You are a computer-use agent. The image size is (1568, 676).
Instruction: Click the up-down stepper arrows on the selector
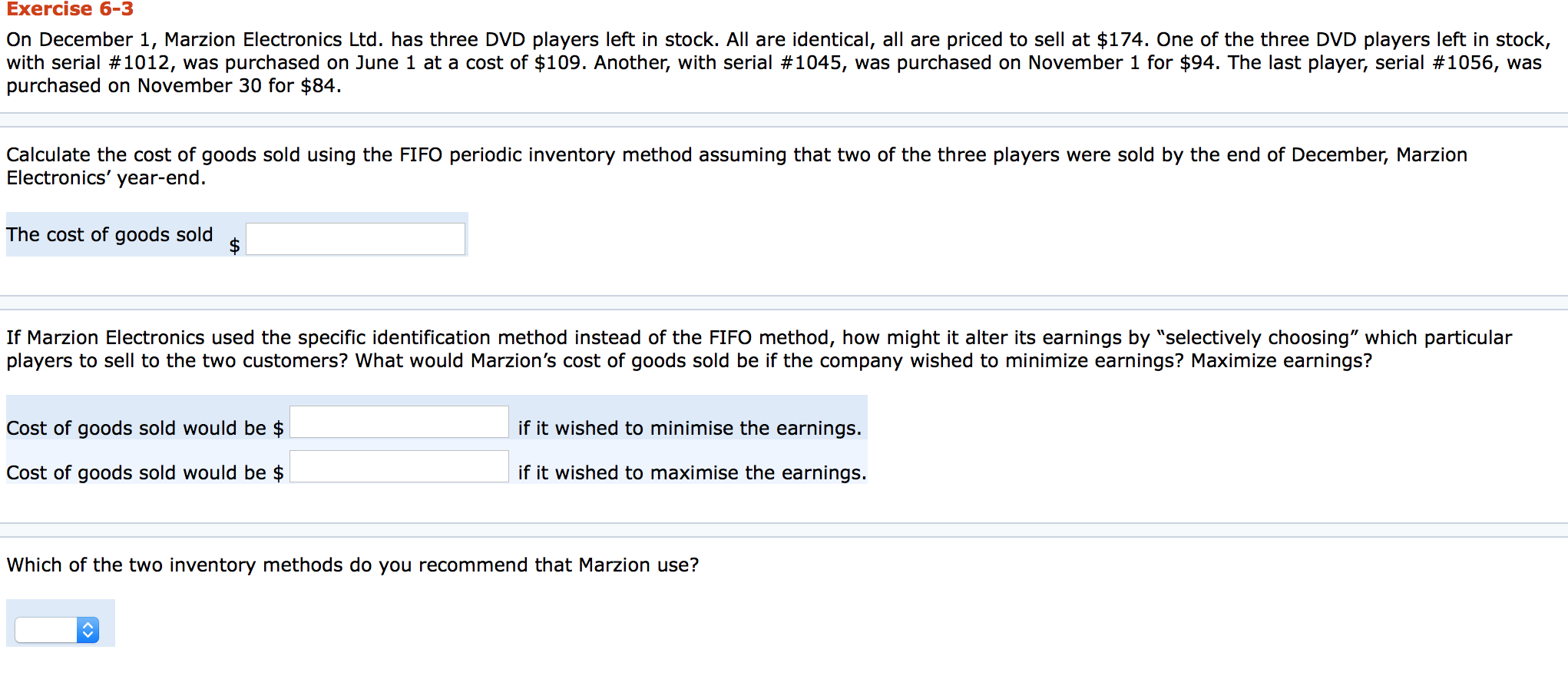pos(89,630)
